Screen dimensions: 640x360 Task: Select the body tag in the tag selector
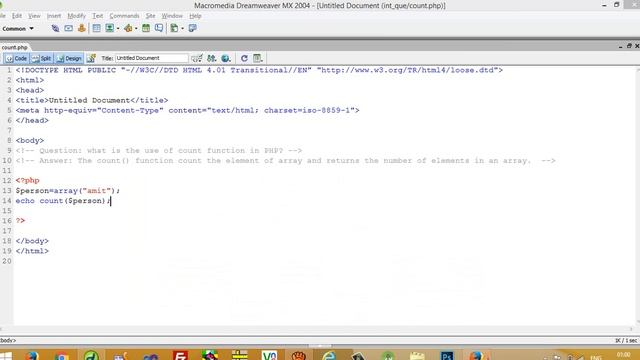coord(8,340)
